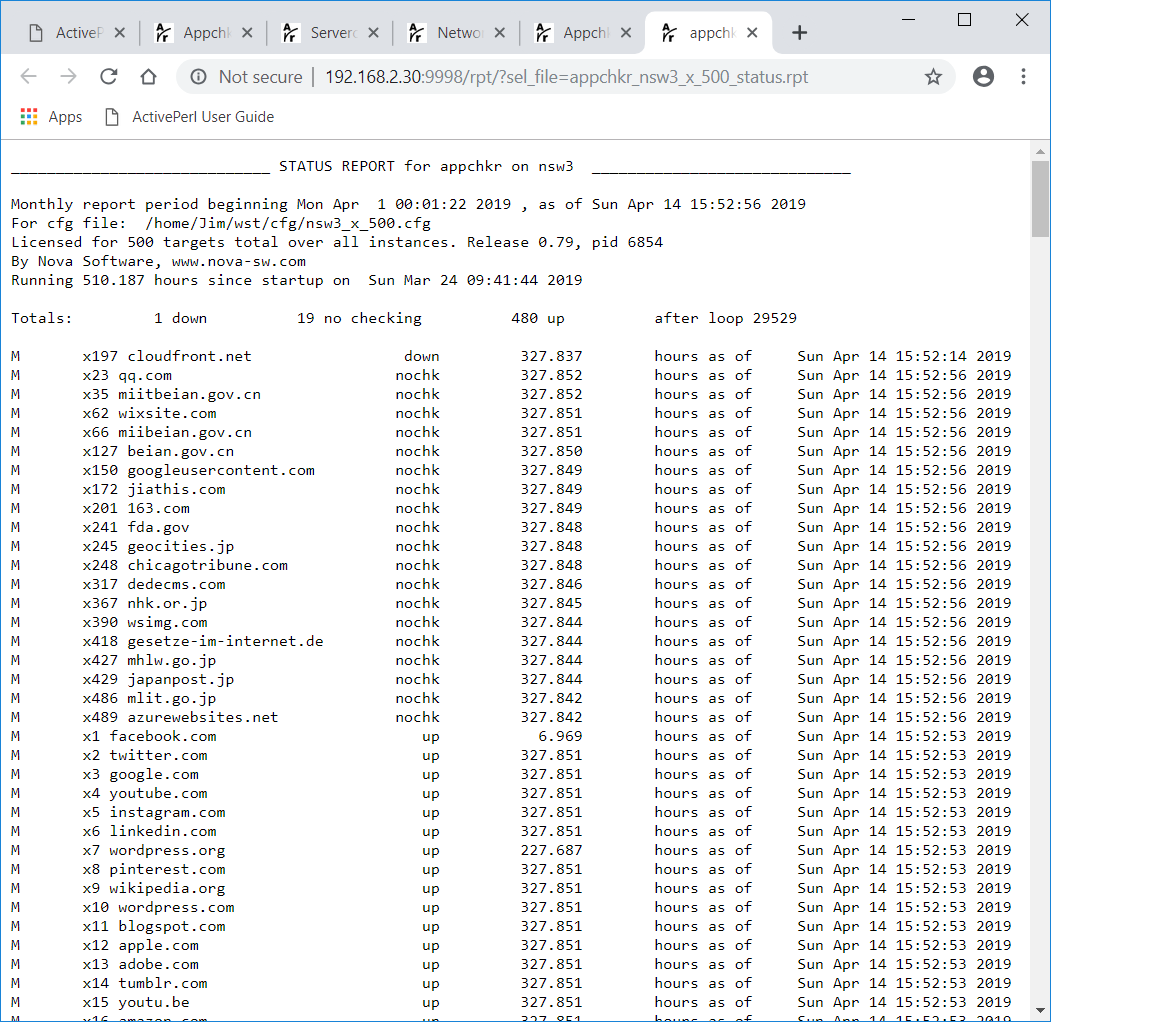
Task: Click the x418 gesetze-im-internet.de entry
Action: tap(203, 641)
